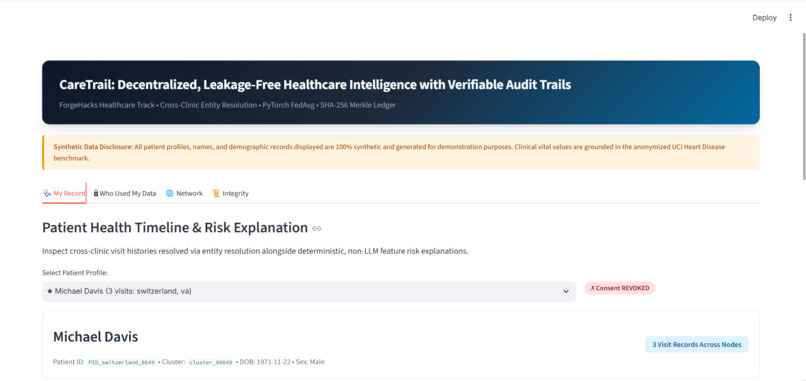Viewport: 806px width, 381px height.
Task: Click the DOB: 1971-11-22 text
Action: point(264,362)
